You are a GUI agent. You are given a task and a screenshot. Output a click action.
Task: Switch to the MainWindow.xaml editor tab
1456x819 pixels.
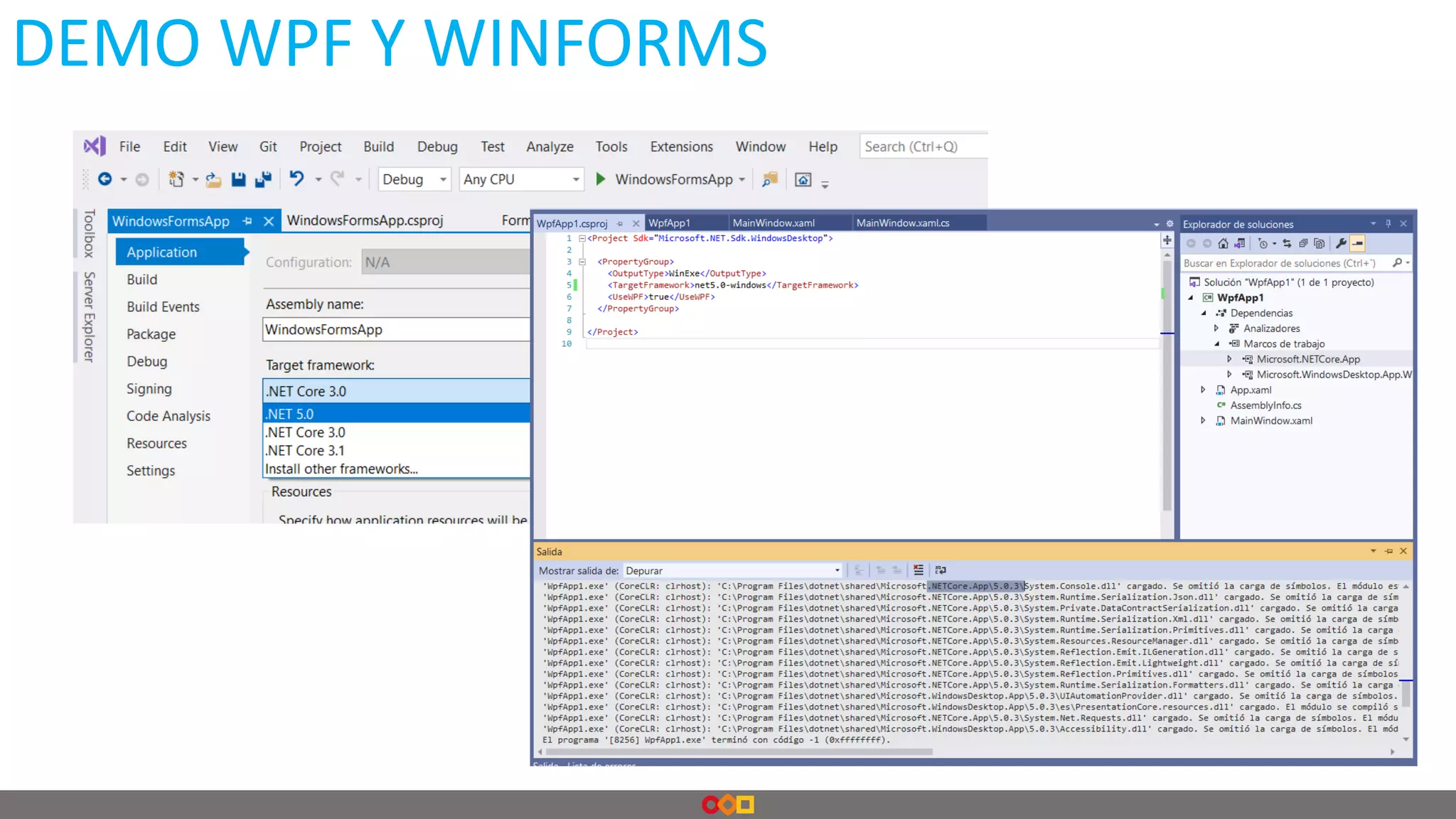(x=773, y=223)
